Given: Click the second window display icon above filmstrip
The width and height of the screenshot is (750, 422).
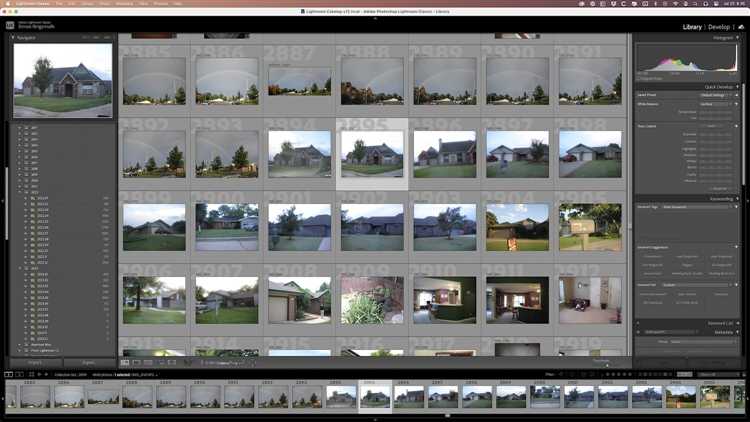Looking at the screenshot, I should [x=20, y=374].
